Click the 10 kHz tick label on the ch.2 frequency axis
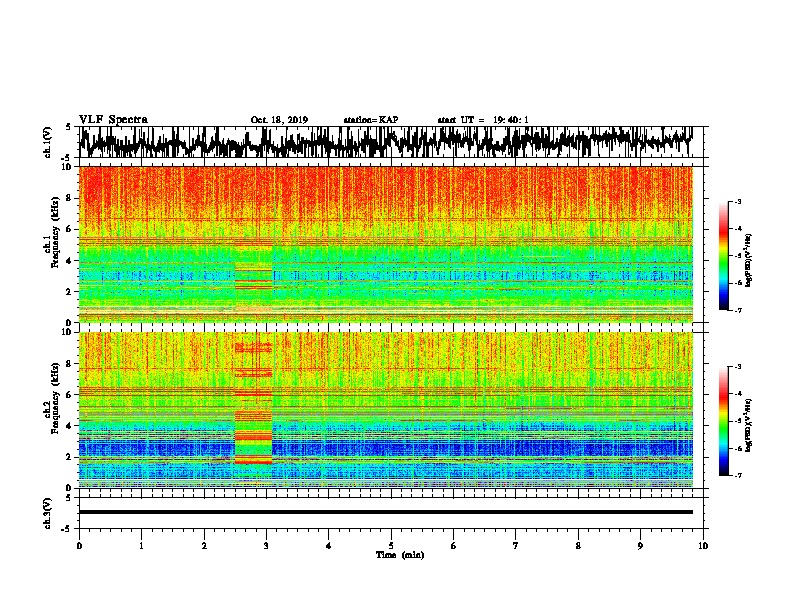 67,332
